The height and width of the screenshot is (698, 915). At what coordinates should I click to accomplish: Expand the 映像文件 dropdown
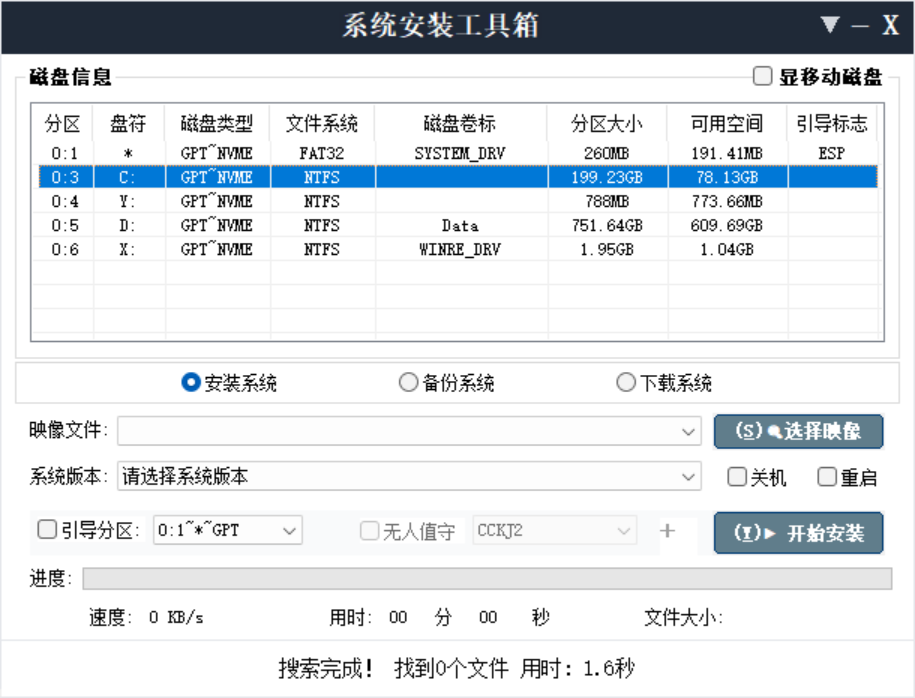(688, 431)
